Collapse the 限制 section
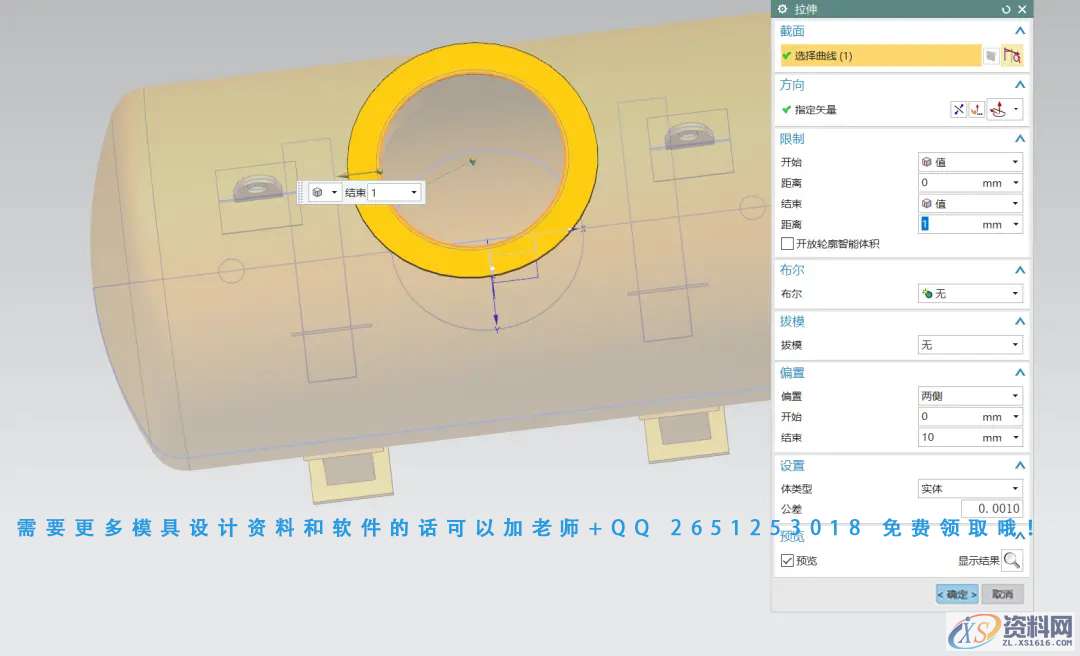Image resolution: width=1080 pixels, height=656 pixels. click(1019, 139)
